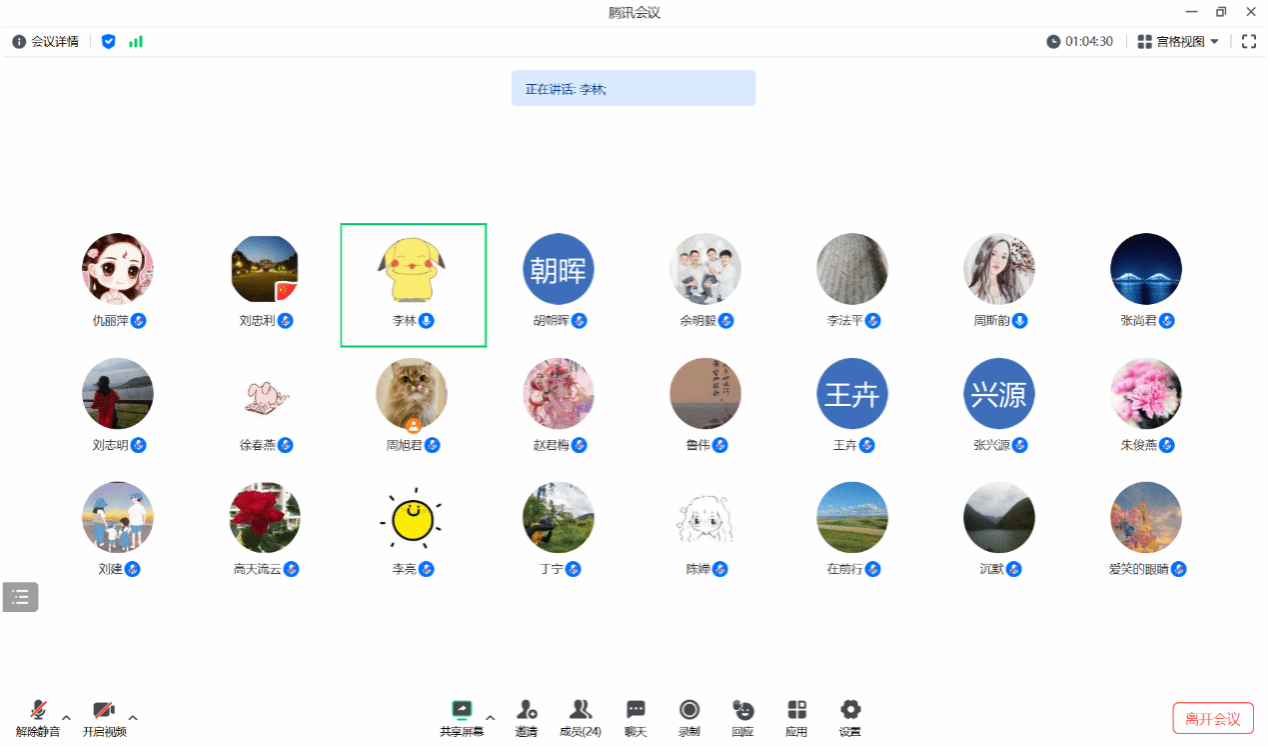This screenshot has width=1268, height=746.
Task: Click the blue security shield icon
Action: coord(109,42)
